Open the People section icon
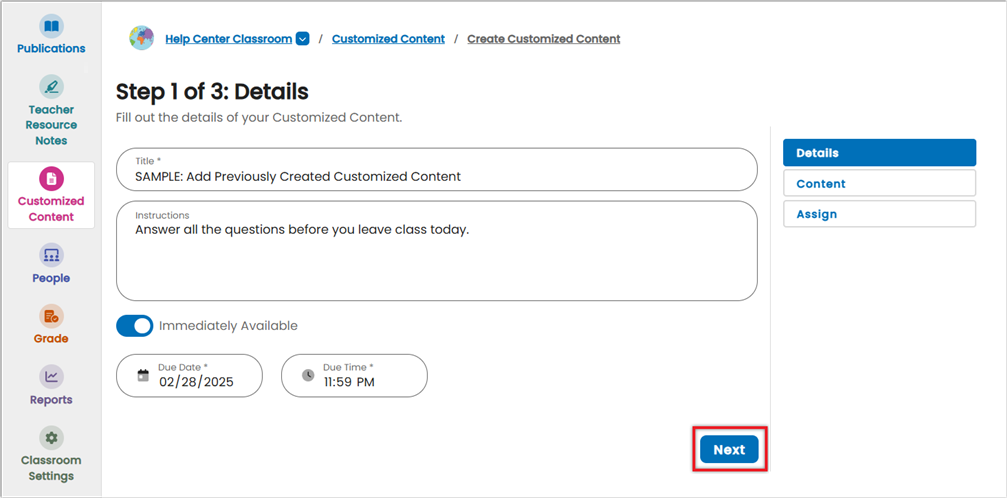Viewport: 1008px width, 499px height. [x=51, y=255]
